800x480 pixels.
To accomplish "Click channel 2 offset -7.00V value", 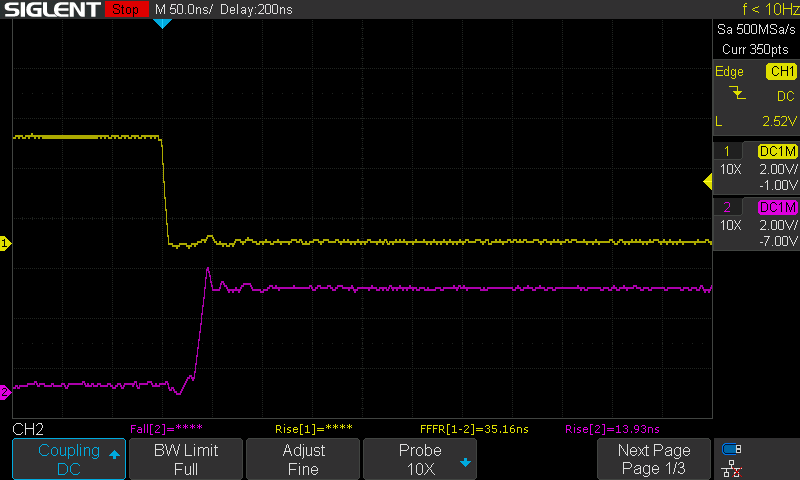I will coord(778,241).
